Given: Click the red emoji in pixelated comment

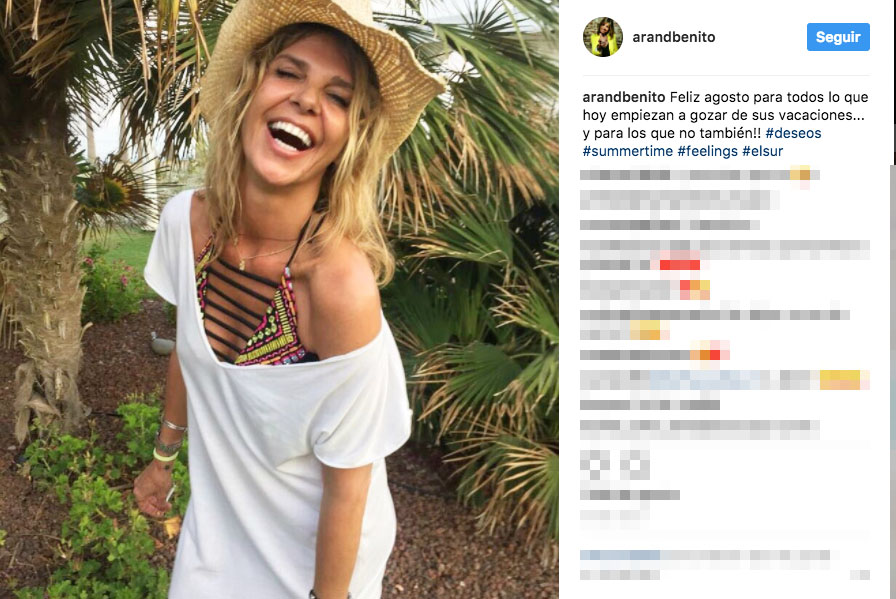Looking at the screenshot, I should click(679, 265).
